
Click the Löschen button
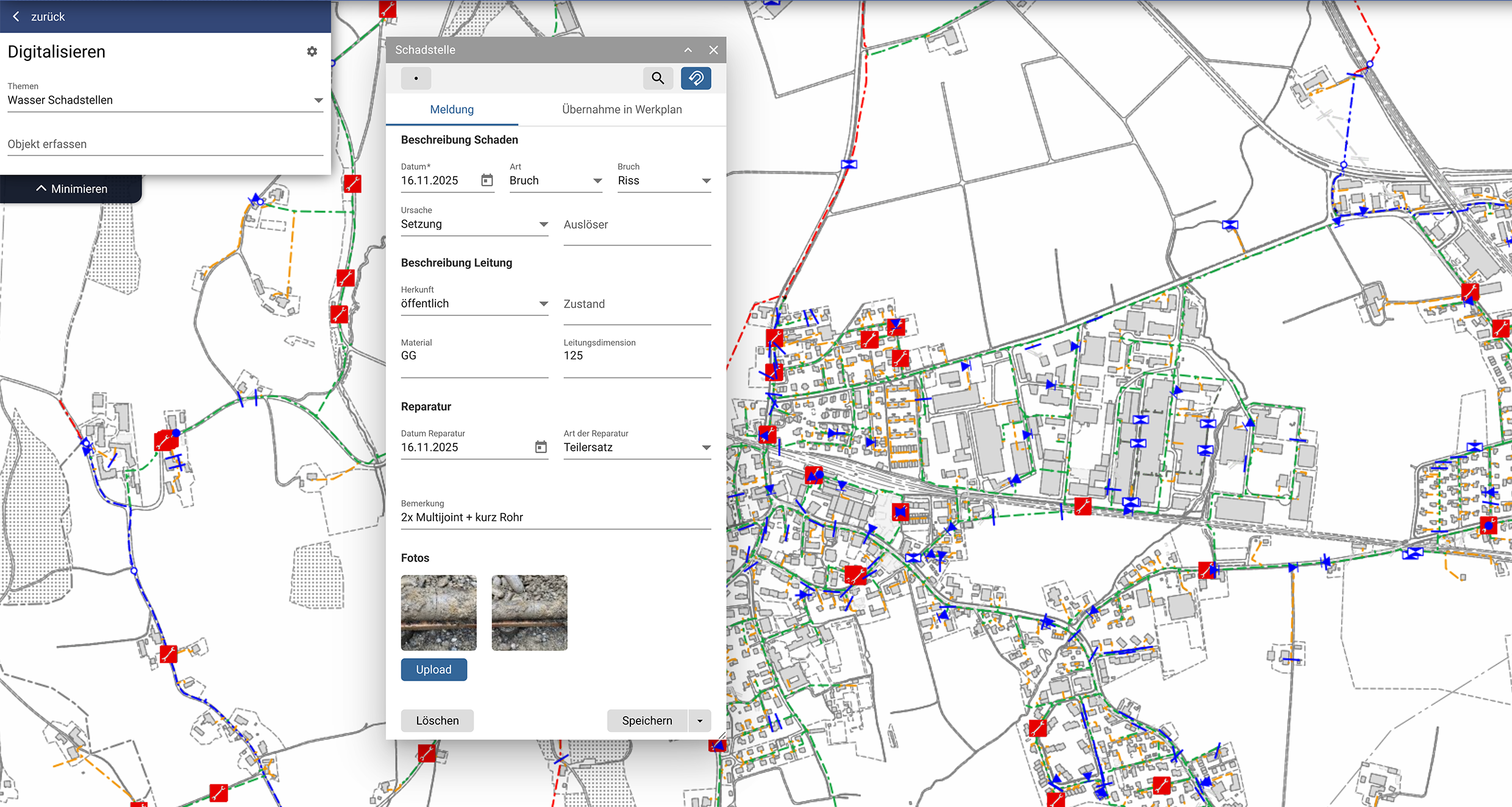point(437,721)
